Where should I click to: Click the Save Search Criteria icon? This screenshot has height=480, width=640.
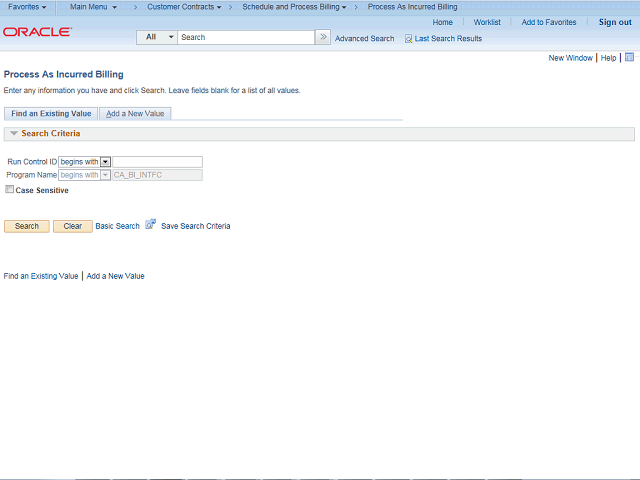pos(151,224)
